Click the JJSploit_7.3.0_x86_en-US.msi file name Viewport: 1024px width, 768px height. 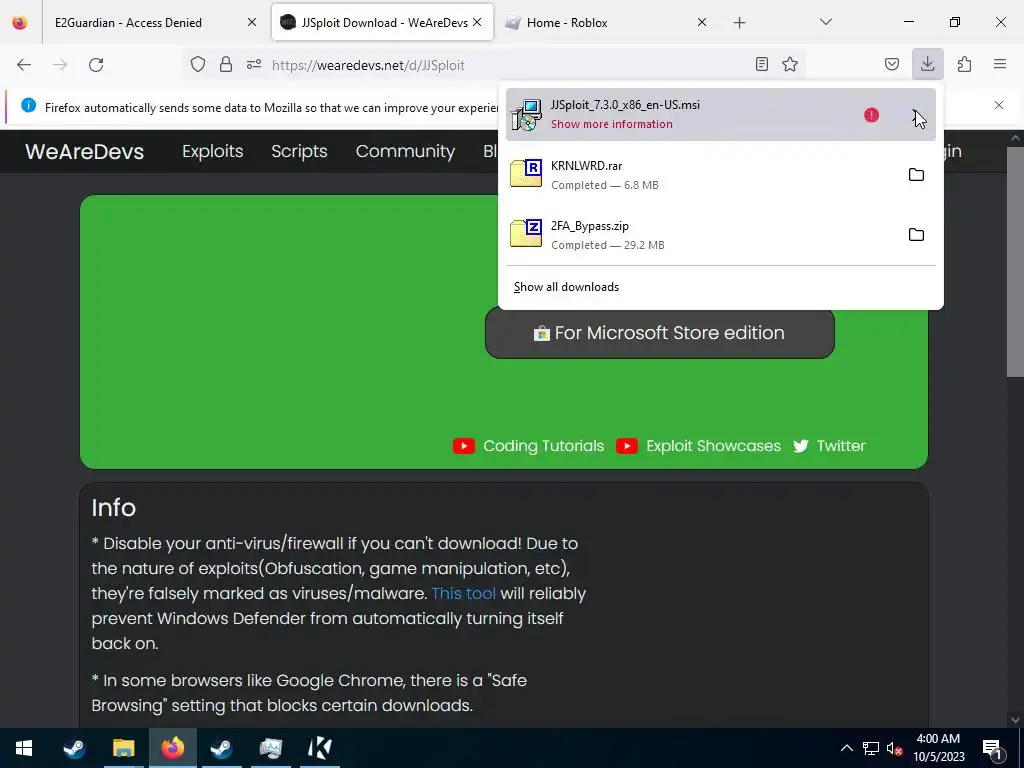pyautogui.click(x=625, y=104)
